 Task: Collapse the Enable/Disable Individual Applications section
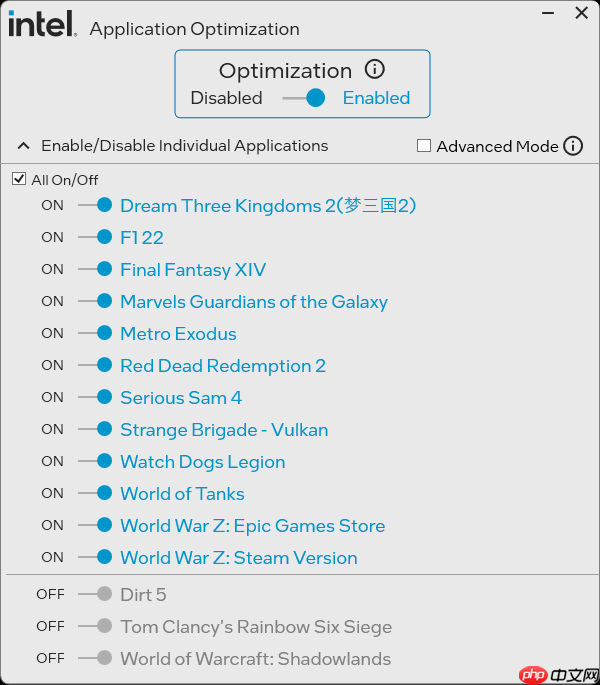(x=23, y=146)
